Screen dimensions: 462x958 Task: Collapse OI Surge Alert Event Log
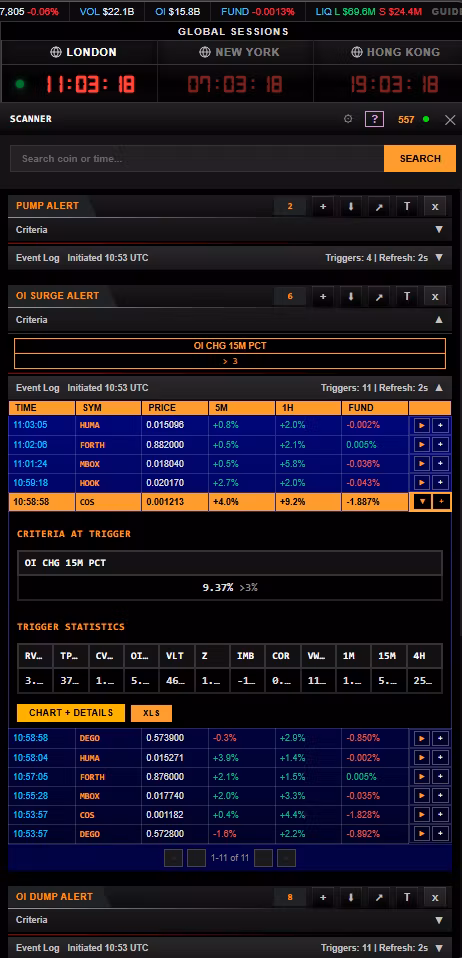(230, 387)
